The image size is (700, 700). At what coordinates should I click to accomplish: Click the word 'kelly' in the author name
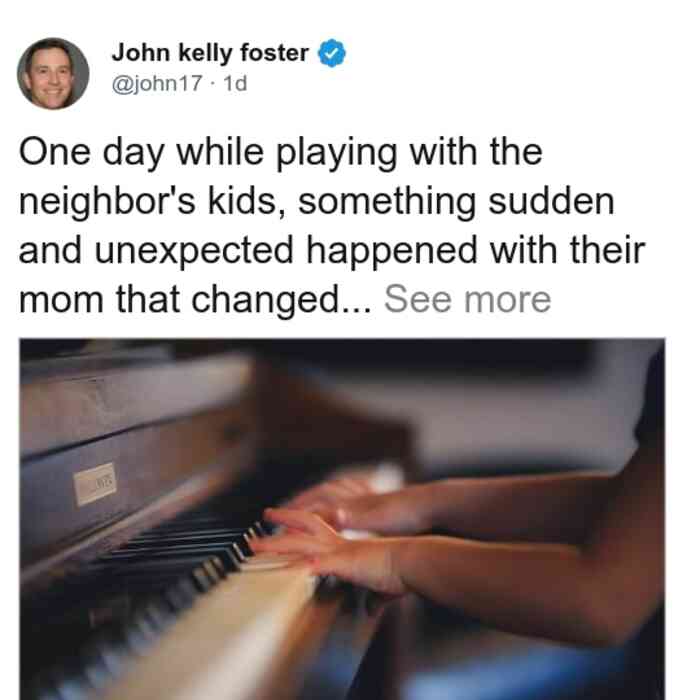(205, 54)
